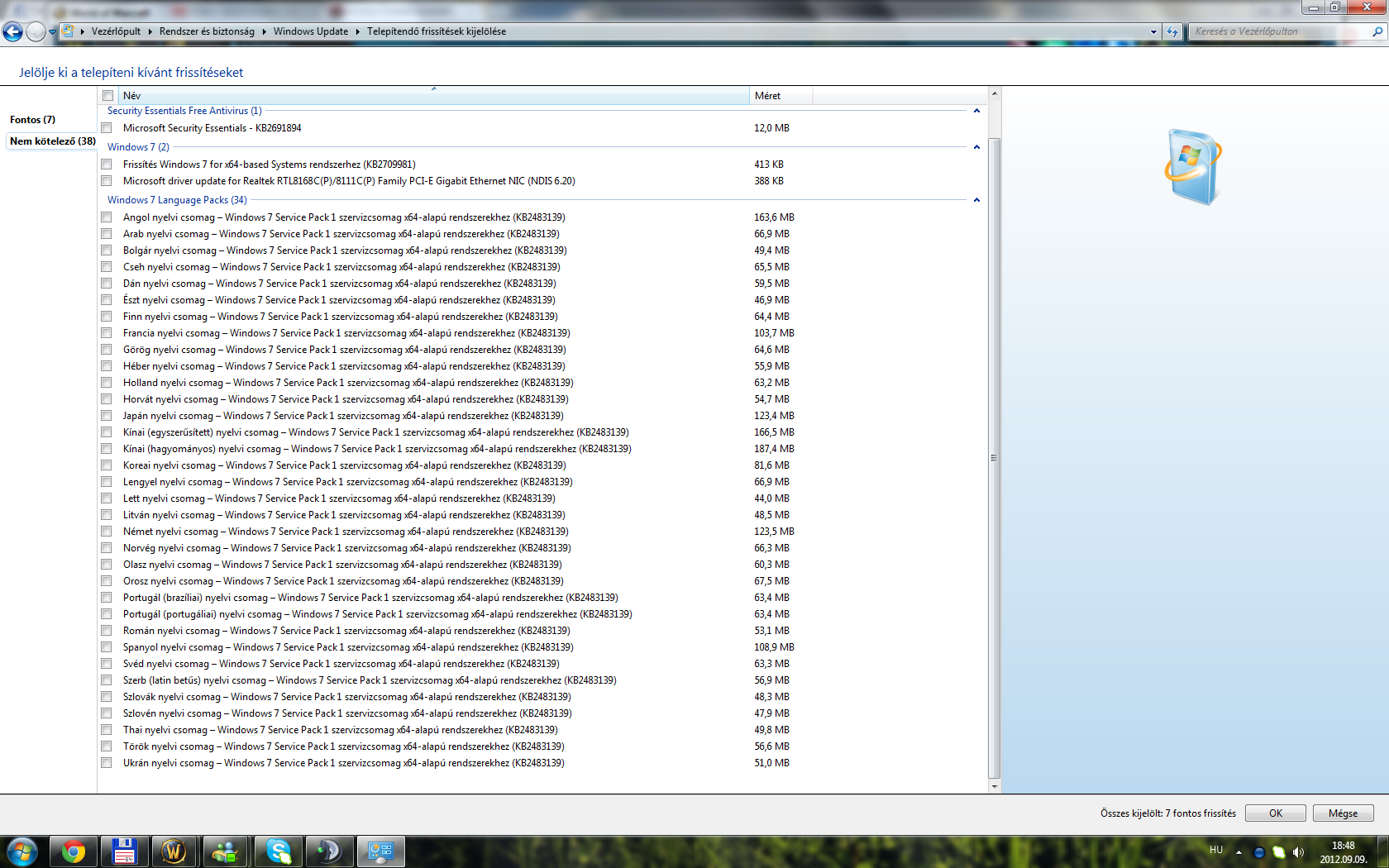Collapse the Windows 7 (2) group

(976, 147)
